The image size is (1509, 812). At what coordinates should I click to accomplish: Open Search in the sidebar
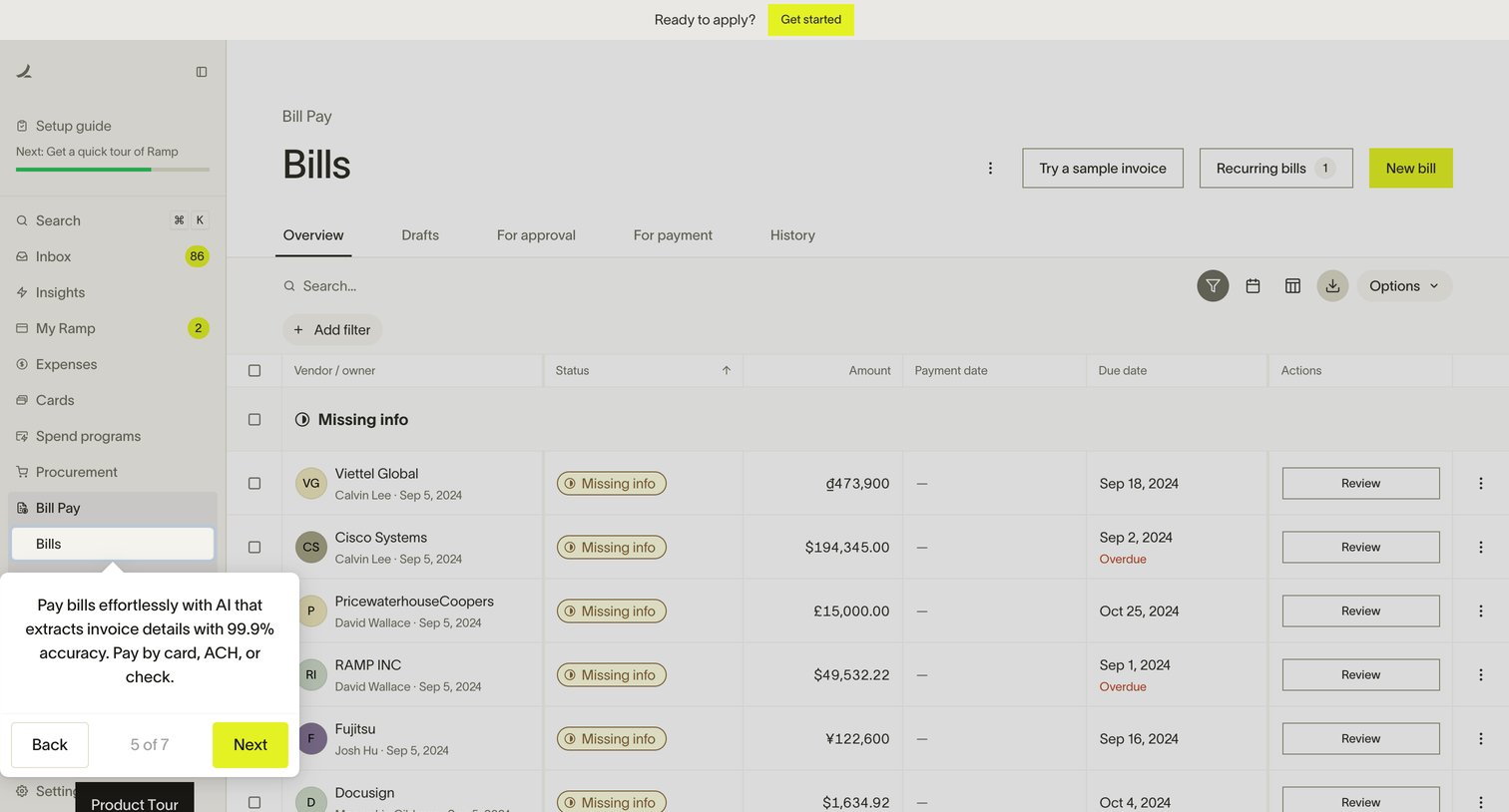pyautogui.click(x=113, y=220)
